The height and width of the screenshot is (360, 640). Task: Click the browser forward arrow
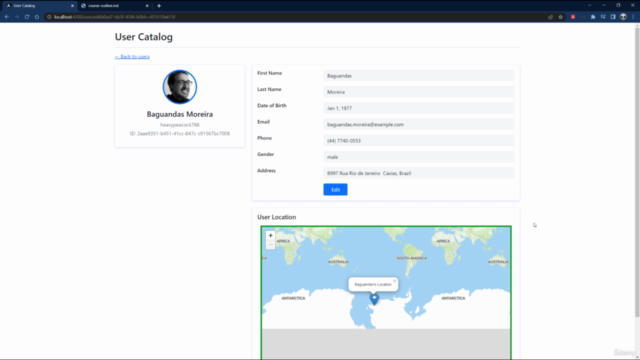tap(17, 17)
